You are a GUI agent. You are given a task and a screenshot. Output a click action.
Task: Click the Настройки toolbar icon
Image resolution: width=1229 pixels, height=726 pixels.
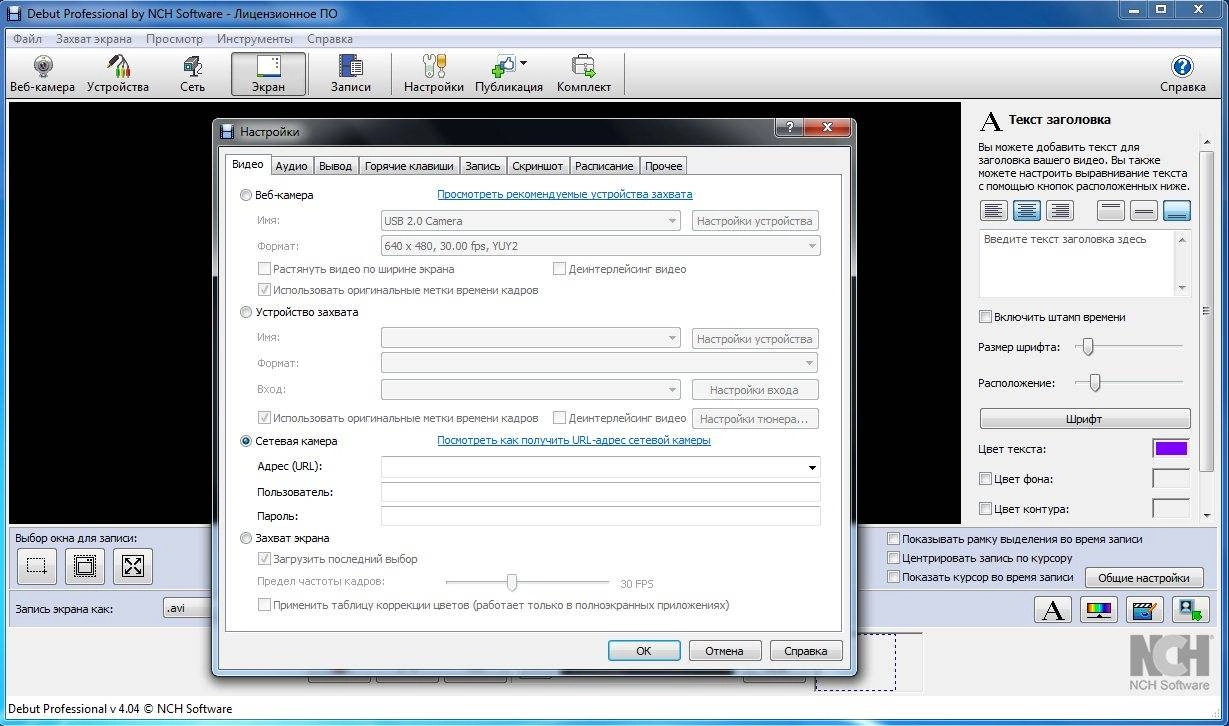point(434,74)
